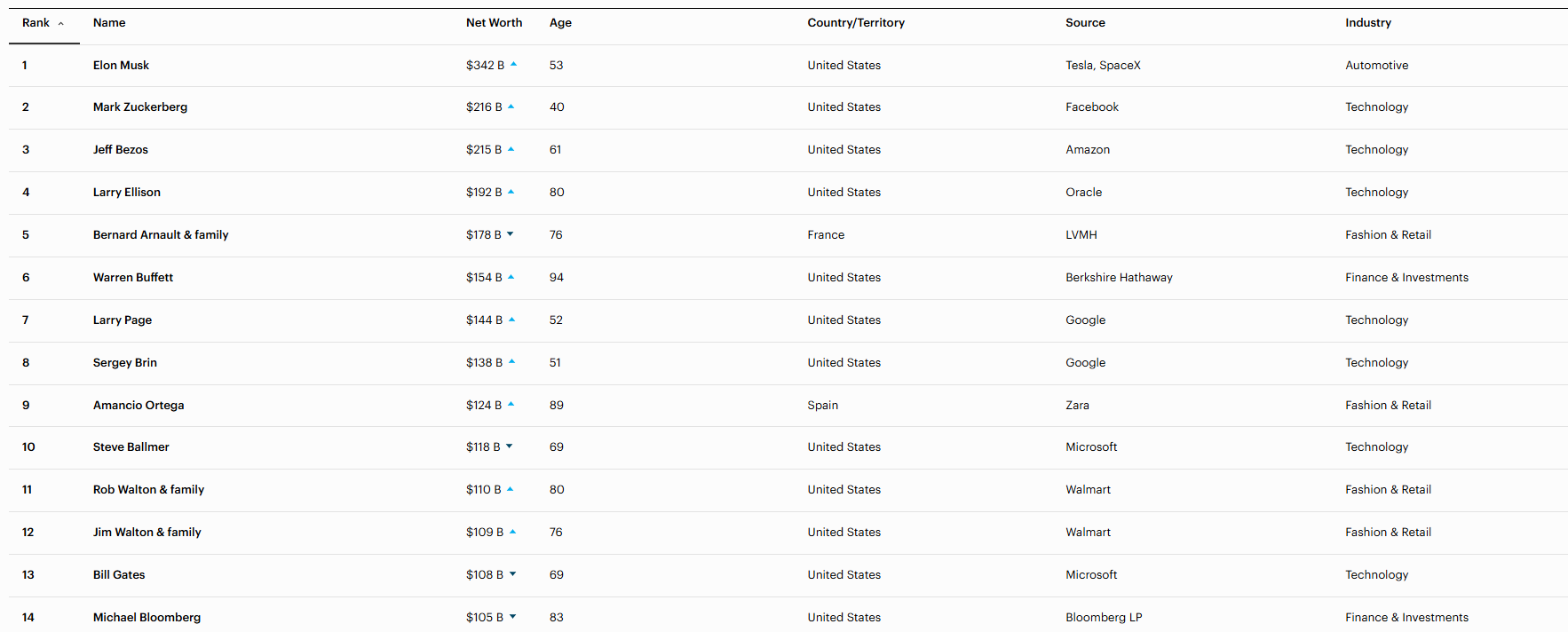Click the up arrow beside Elon Musk's $342 B

pos(513,65)
